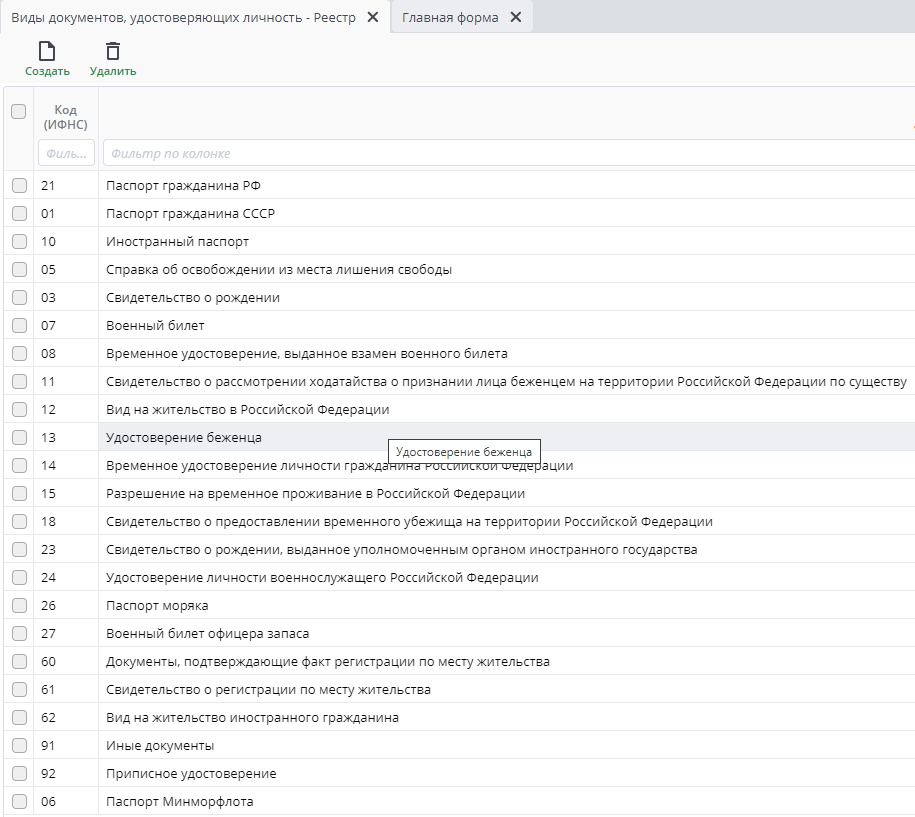Select the Приписное удостоверение entry
This screenshot has width=915, height=817.
click(x=191, y=774)
